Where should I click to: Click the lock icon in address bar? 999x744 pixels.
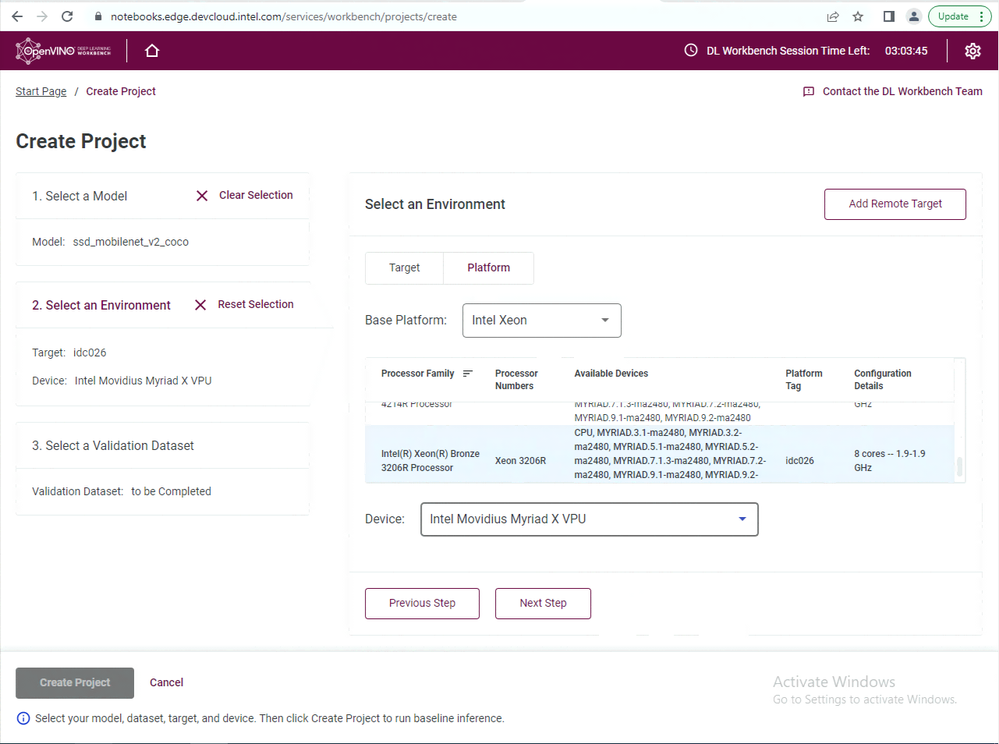[x=97, y=17]
